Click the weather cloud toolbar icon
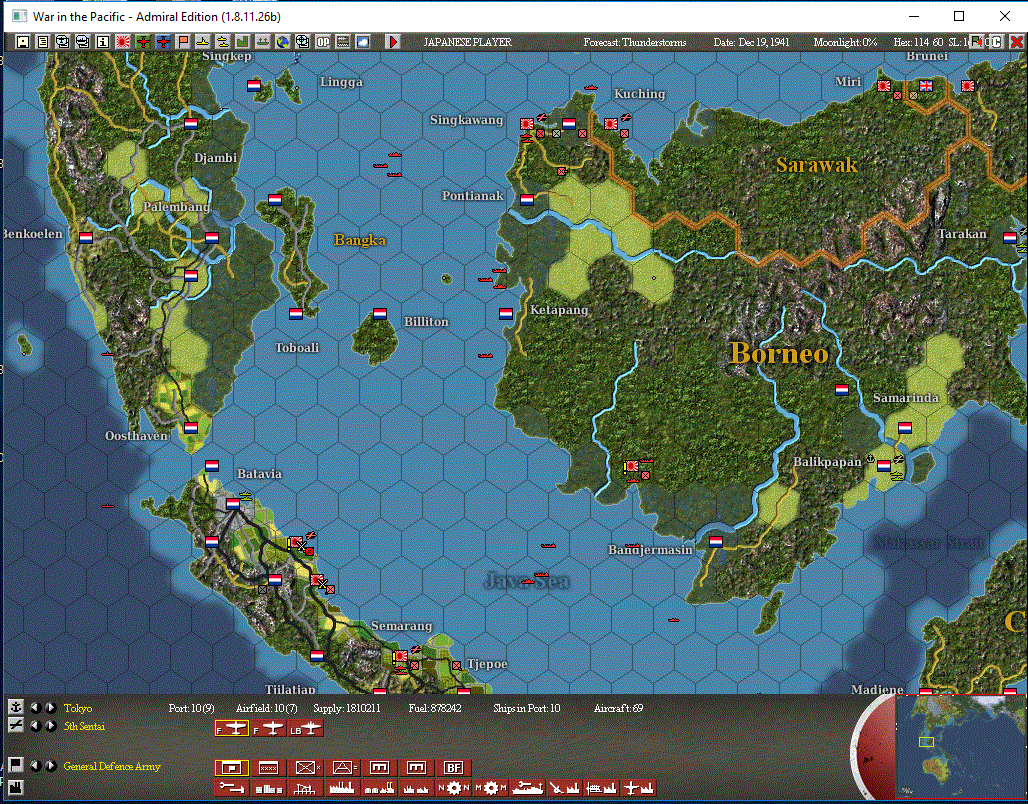The width and height of the screenshot is (1028, 804). click(363, 42)
